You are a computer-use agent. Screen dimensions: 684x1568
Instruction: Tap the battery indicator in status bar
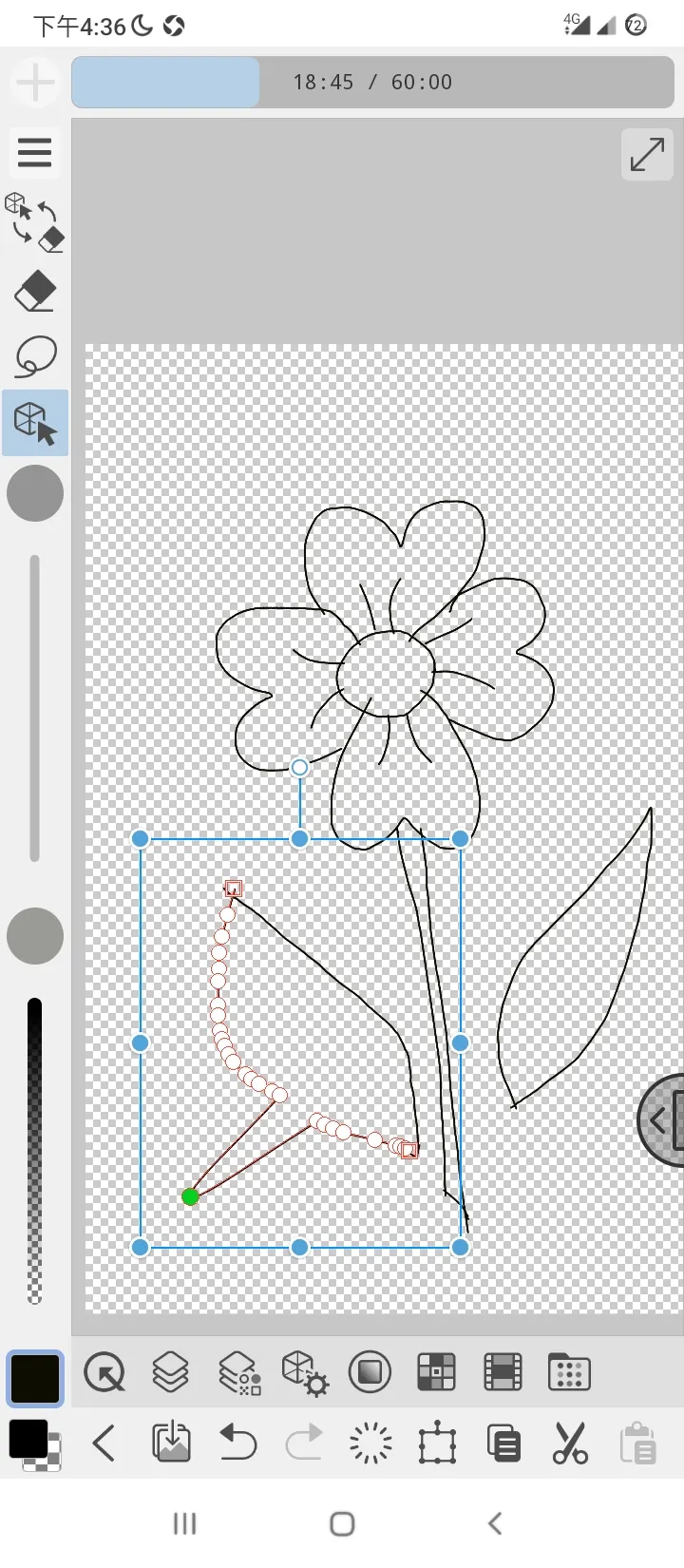[x=636, y=26]
